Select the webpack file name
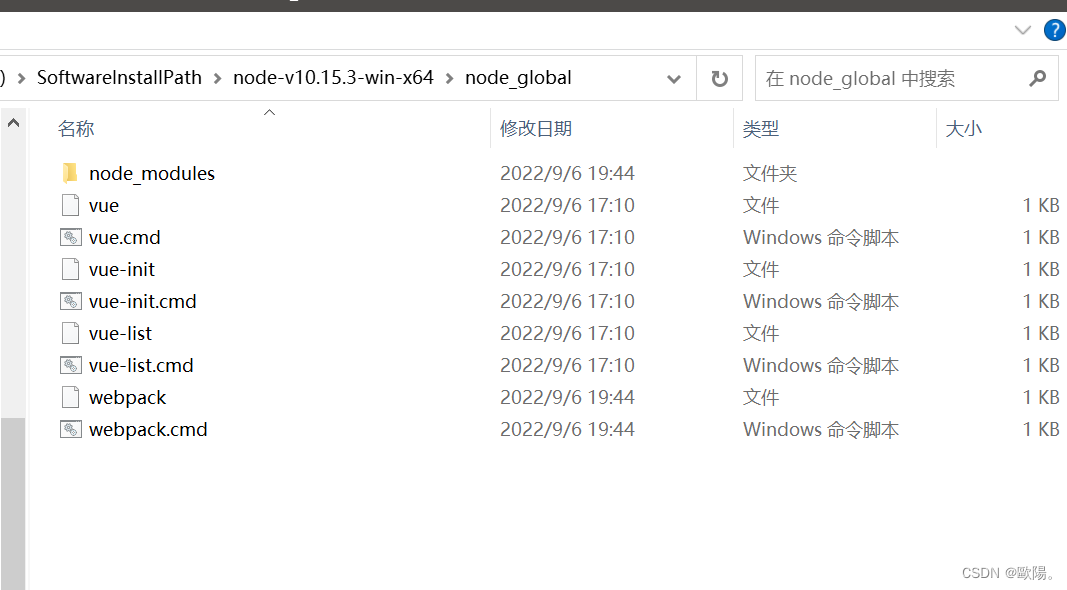The width and height of the screenshot is (1067, 590). [127, 397]
